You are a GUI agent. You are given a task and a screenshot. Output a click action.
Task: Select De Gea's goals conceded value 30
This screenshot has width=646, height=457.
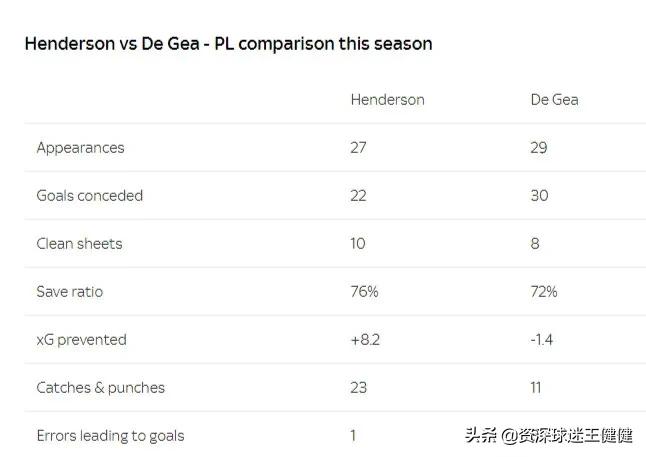pyautogui.click(x=540, y=196)
